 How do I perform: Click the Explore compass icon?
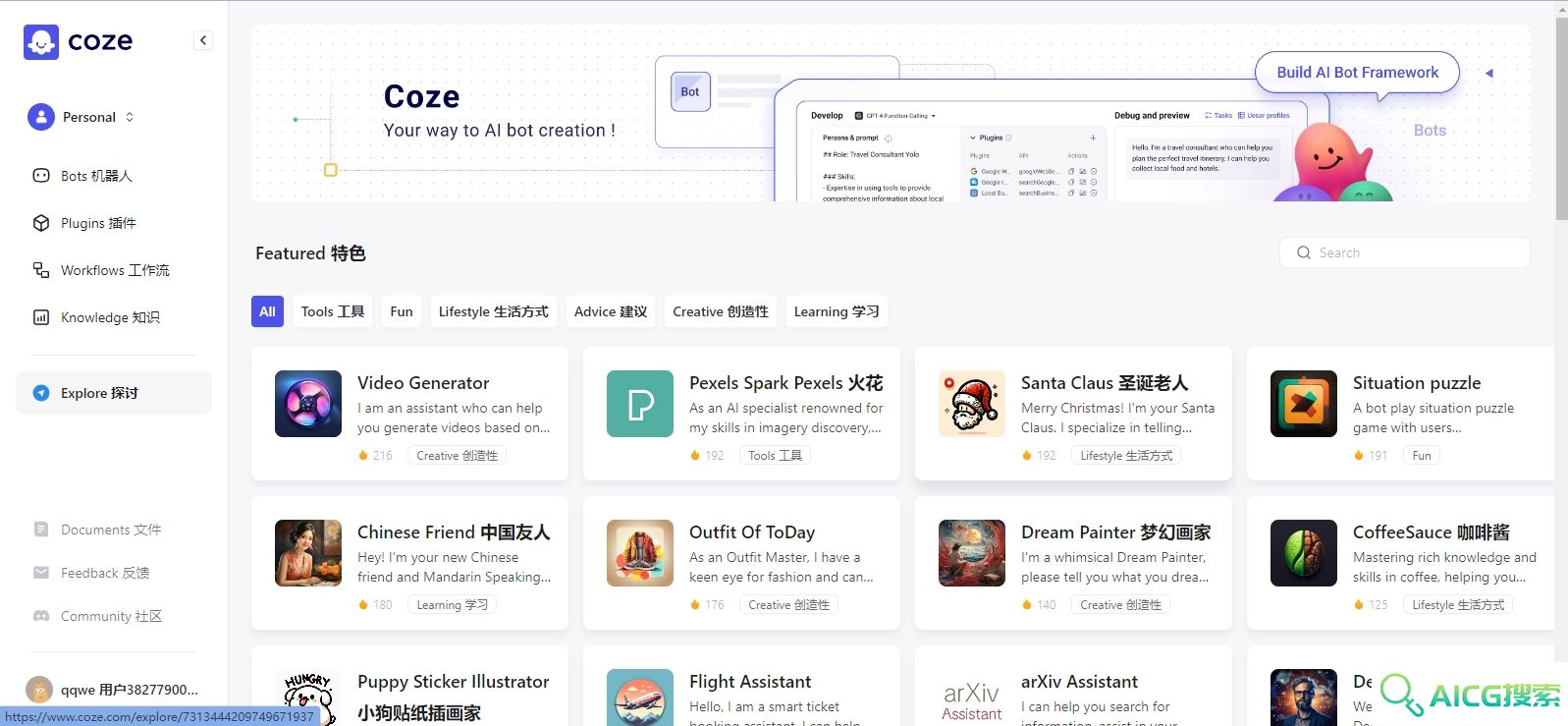coord(41,393)
